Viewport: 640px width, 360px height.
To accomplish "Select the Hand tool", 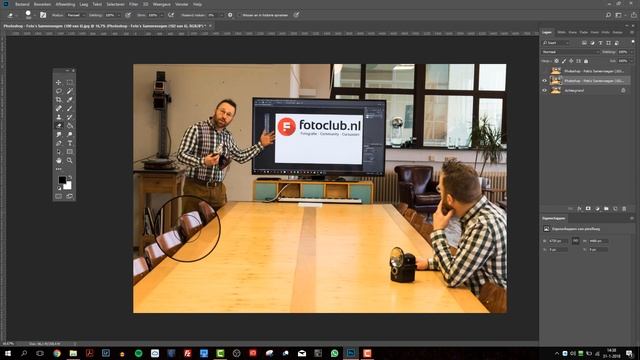I will [x=59, y=160].
